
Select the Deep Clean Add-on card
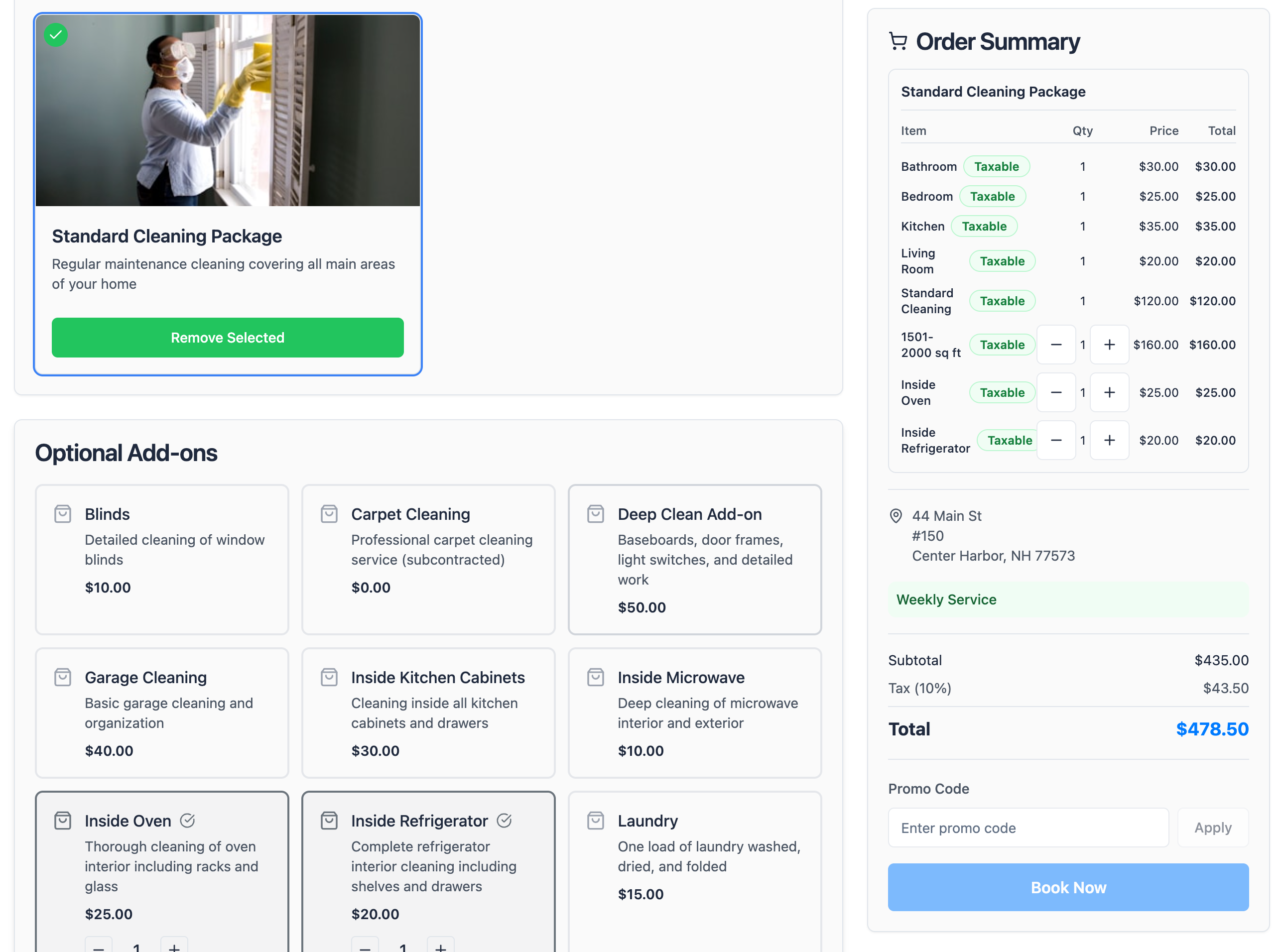pyautogui.click(x=694, y=560)
